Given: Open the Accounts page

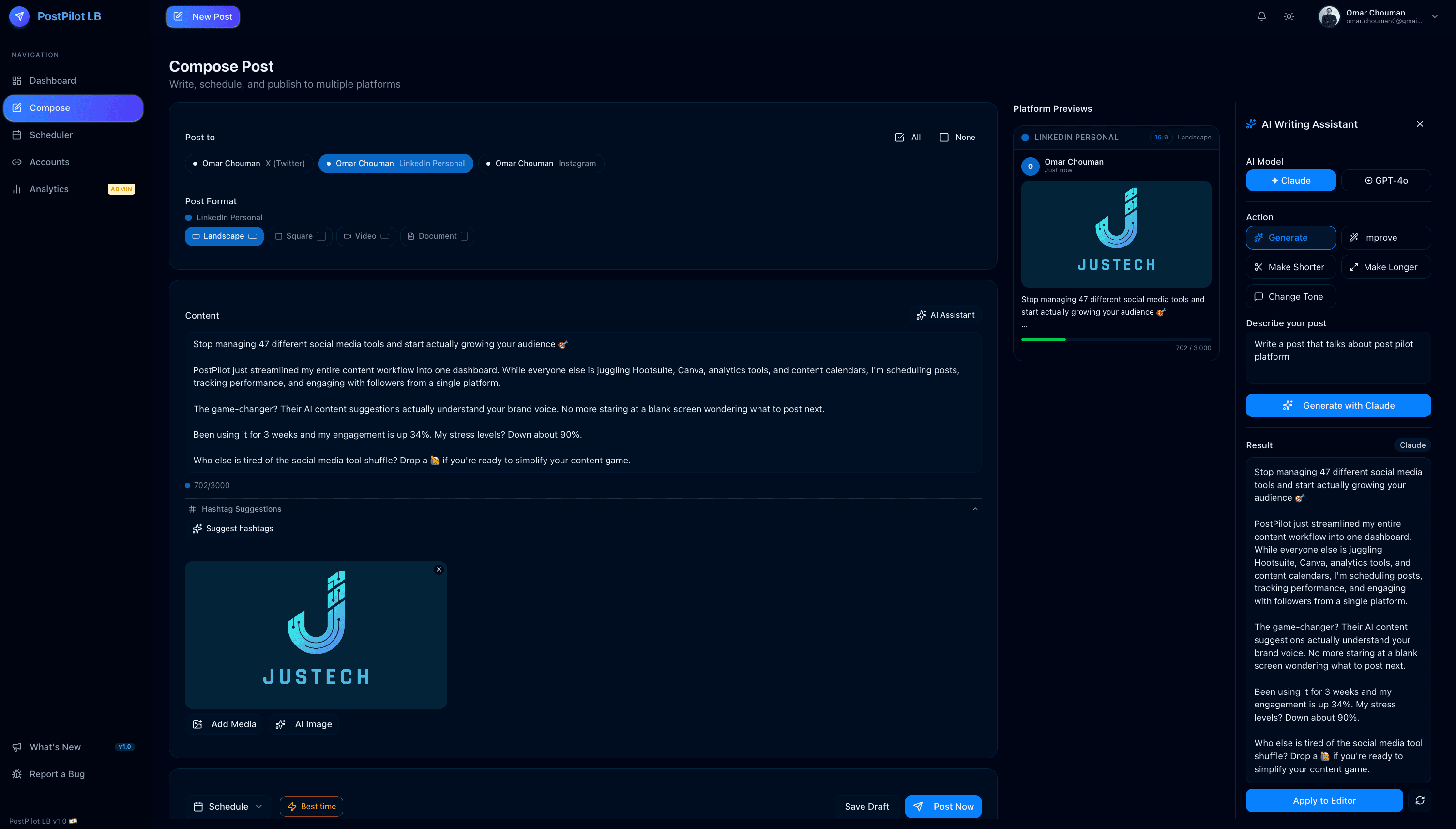Looking at the screenshot, I should [x=74, y=162].
